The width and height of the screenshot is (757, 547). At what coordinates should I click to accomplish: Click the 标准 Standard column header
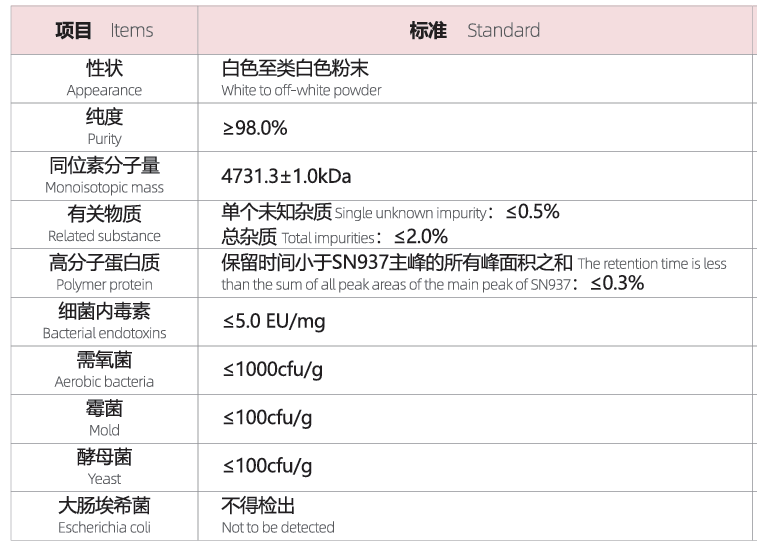474,30
